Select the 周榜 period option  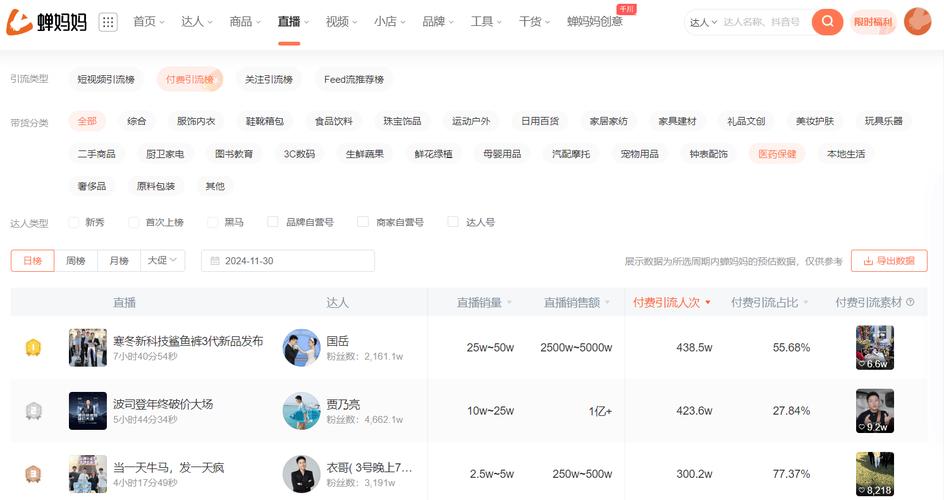(x=76, y=261)
